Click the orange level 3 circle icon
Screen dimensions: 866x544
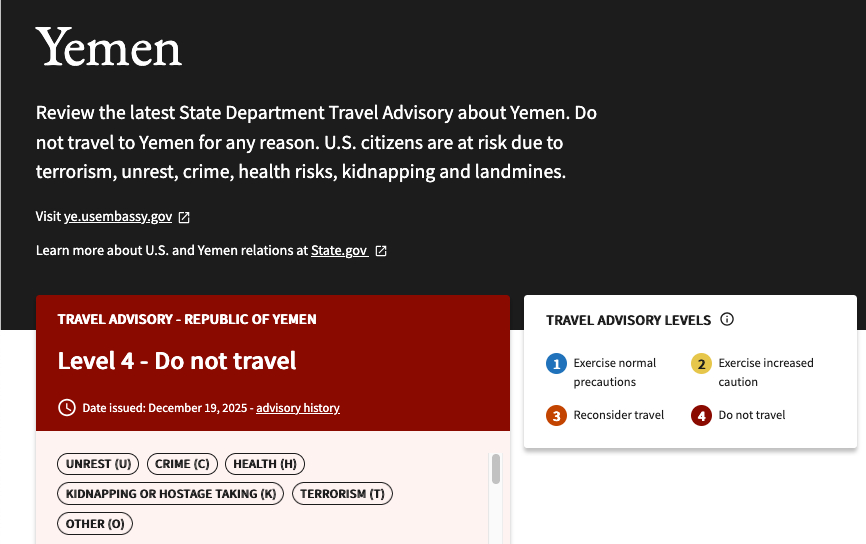pyautogui.click(x=556, y=415)
